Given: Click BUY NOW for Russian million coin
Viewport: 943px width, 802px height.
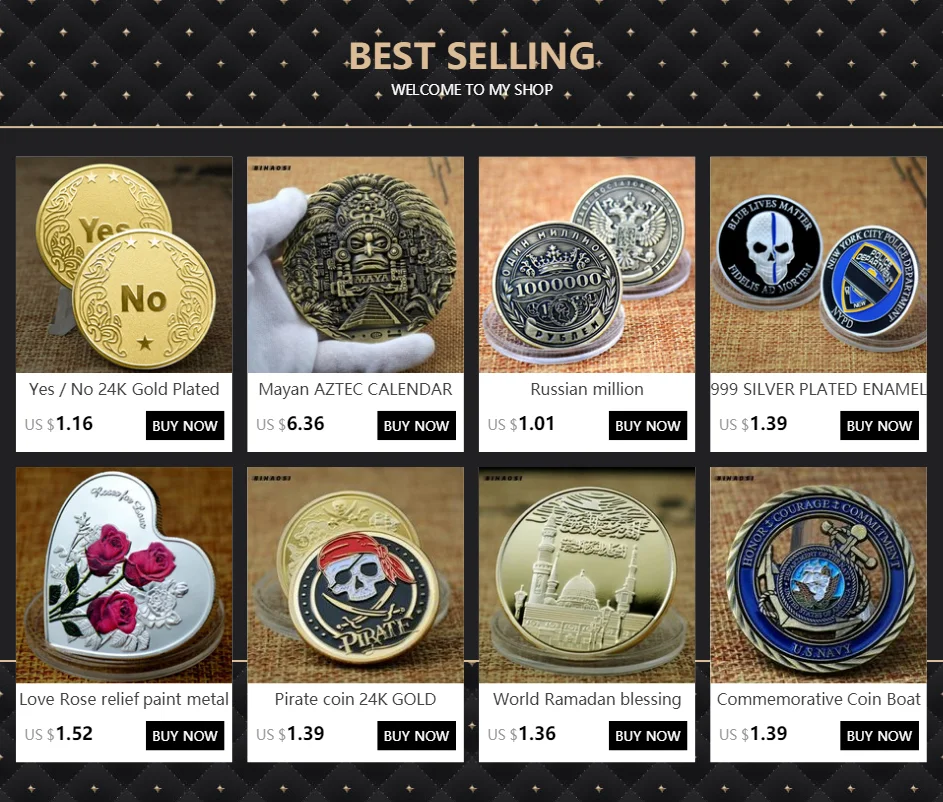Looking at the screenshot, I should (x=648, y=426).
